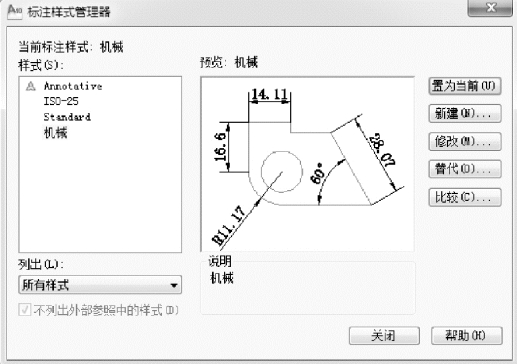The height and width of the screenshot is (364, 517).
Task: Create a style with 新建(N)... button
Action: [465, 114]
